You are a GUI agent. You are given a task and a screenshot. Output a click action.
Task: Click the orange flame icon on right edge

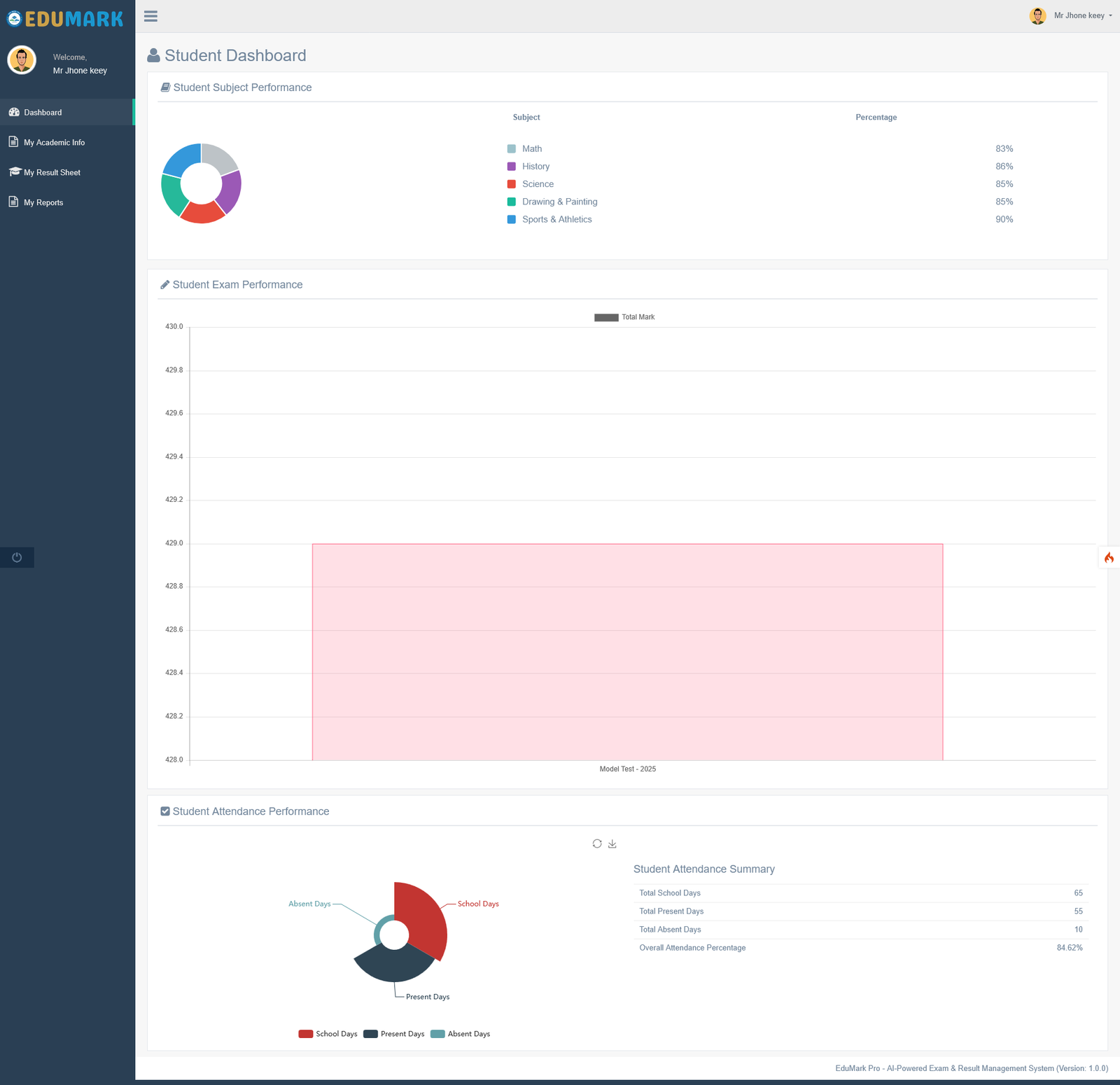[x=1109, y=557]
